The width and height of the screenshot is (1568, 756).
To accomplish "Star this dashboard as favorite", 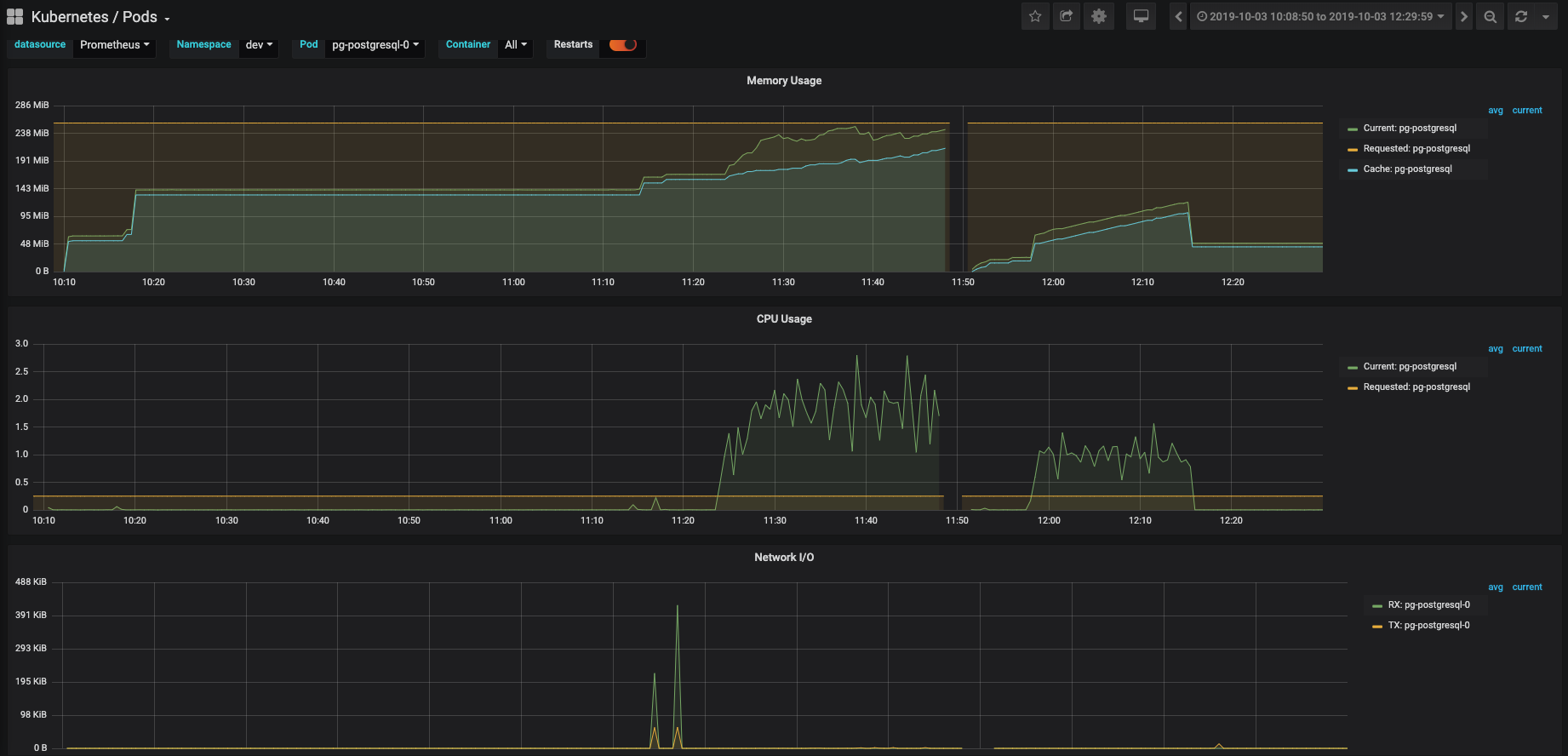I will click(x=1035, y=16).
